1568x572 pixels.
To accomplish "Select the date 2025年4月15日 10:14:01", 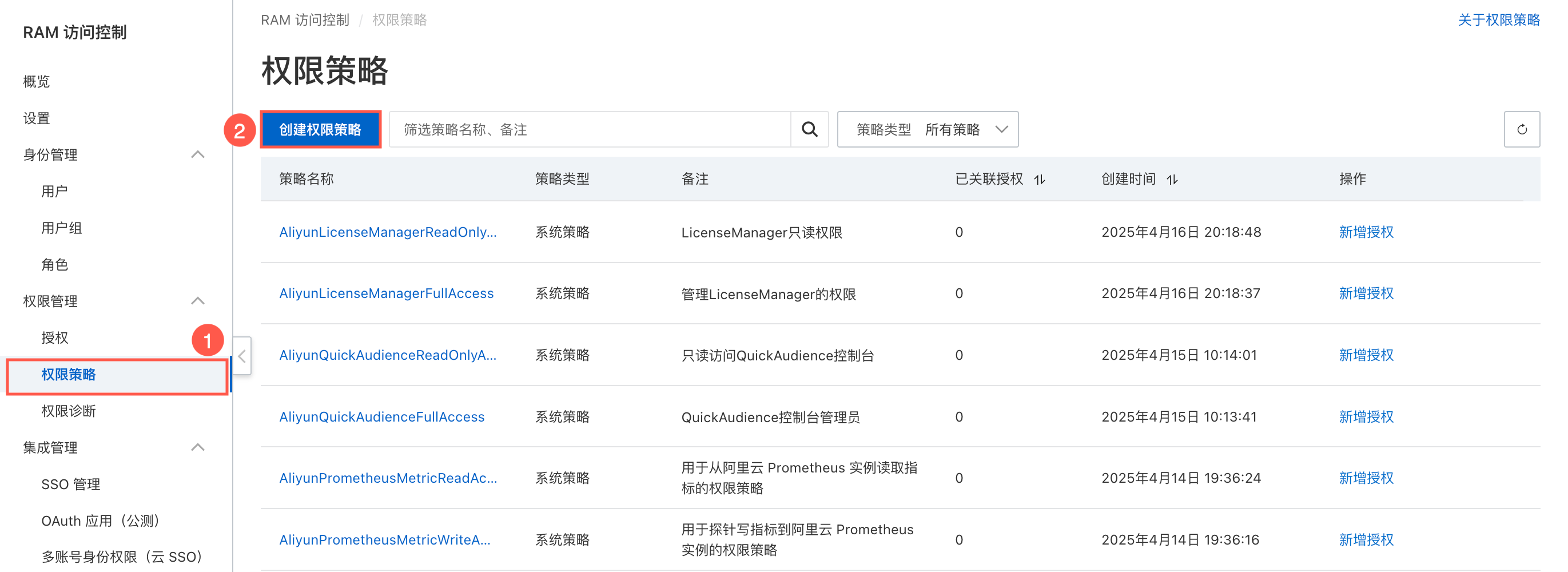I will [1179, 355].
